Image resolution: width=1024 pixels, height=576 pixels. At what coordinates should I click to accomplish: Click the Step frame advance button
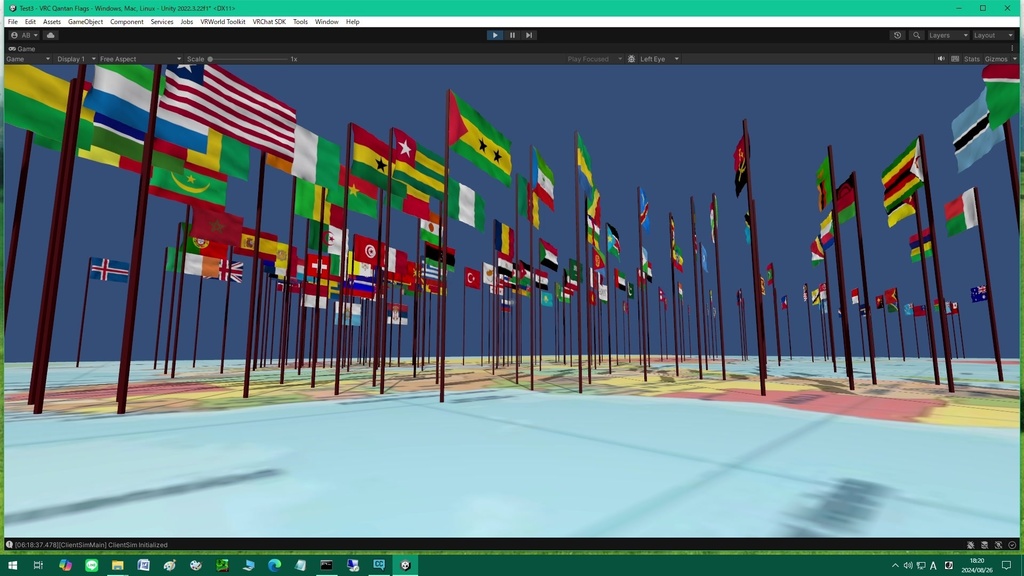(x=529, y=35)
